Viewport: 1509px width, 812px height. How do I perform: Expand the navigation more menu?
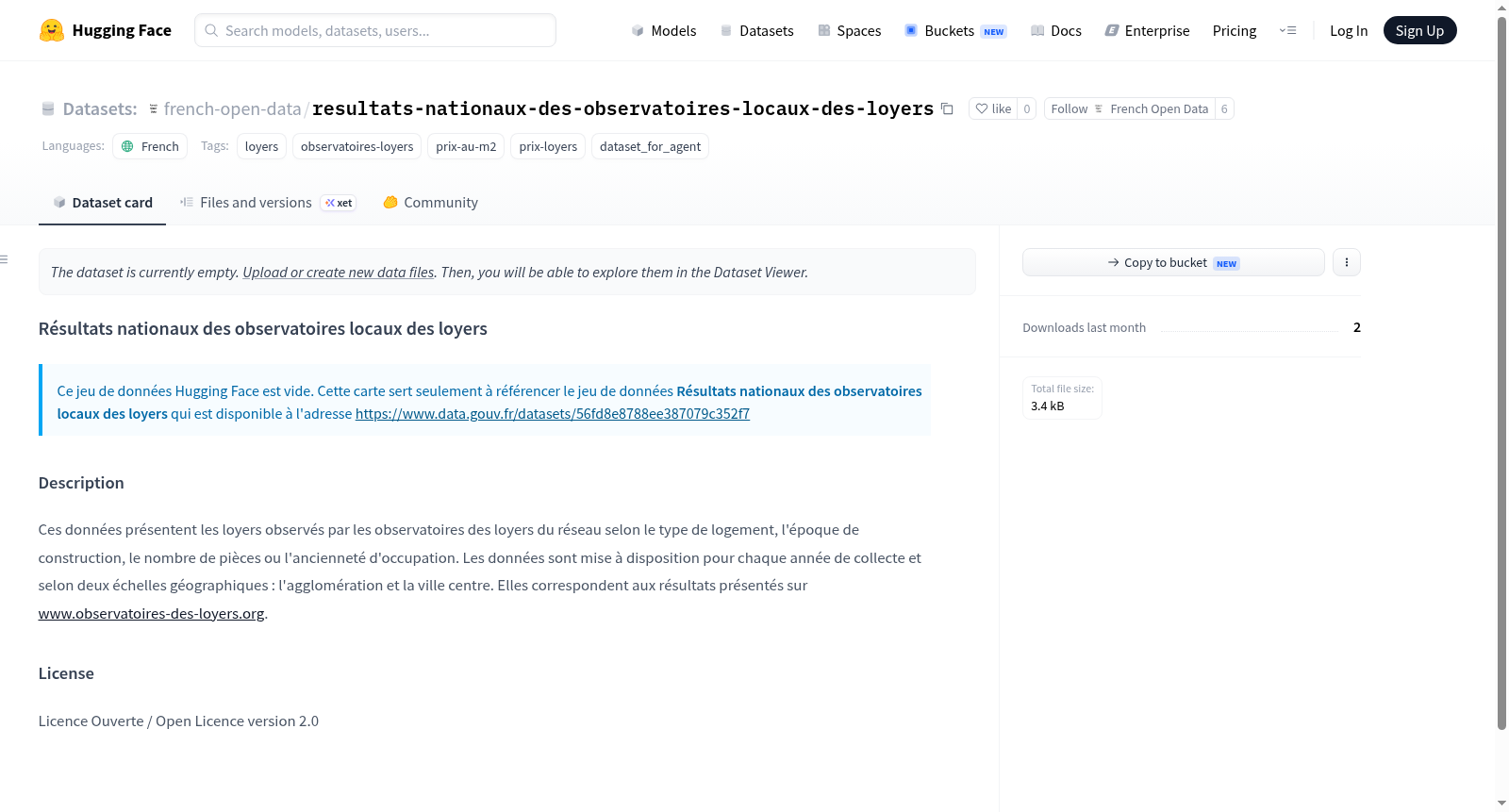[1287, 30]
